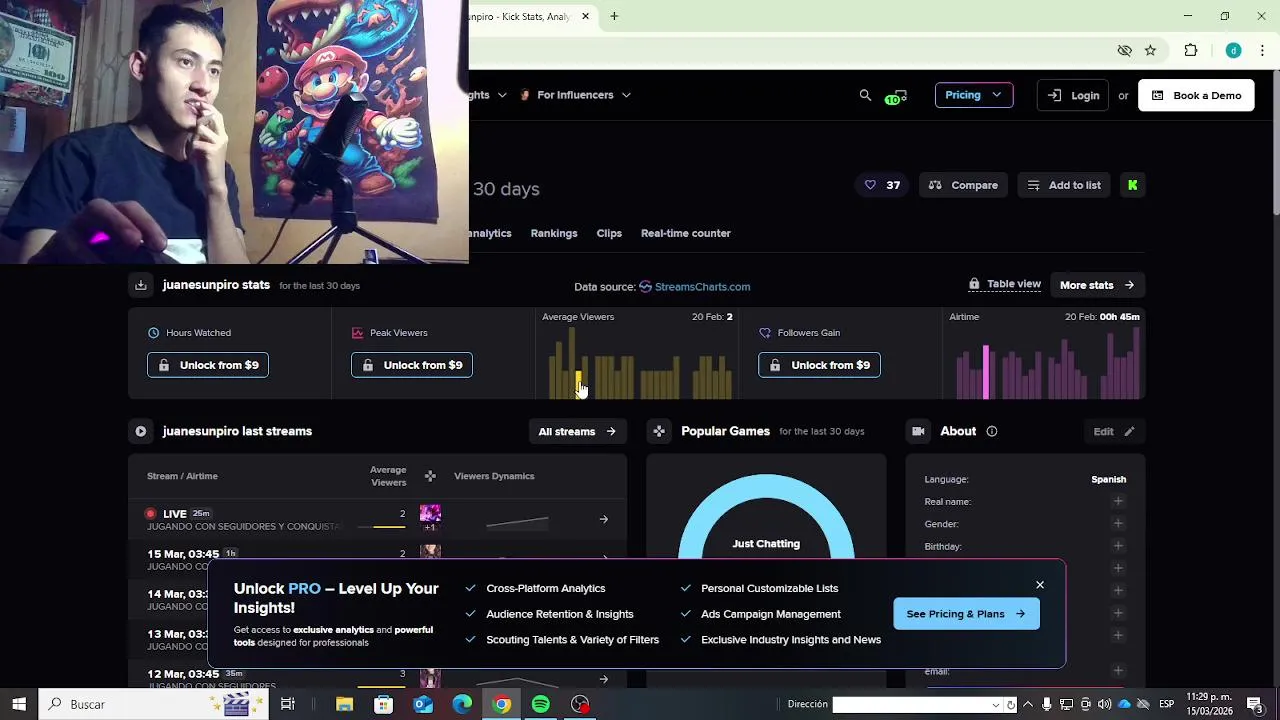Click the ESP language indicator
Screen dimensions: 1280x720
point(1166,704)
